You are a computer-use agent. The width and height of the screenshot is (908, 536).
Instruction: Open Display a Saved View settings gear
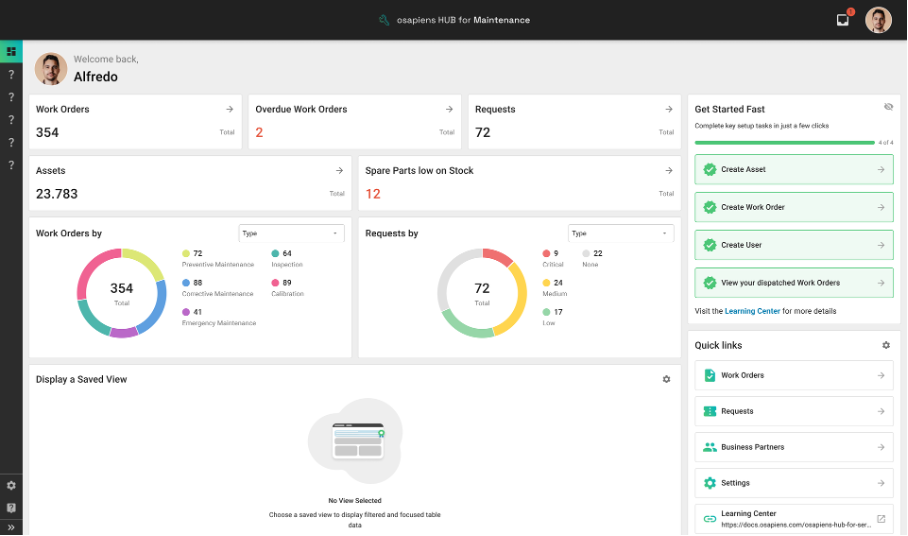click(x=667, y=379)
